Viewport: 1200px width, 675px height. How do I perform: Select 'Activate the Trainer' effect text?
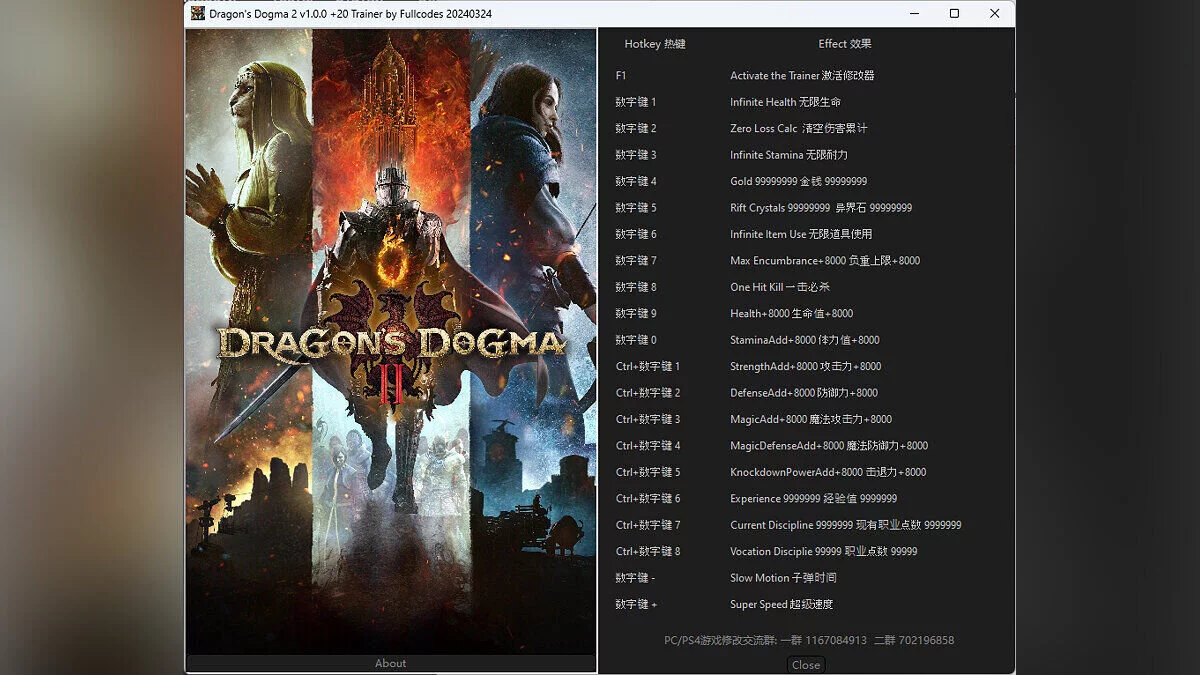click(x=802, y=75)
